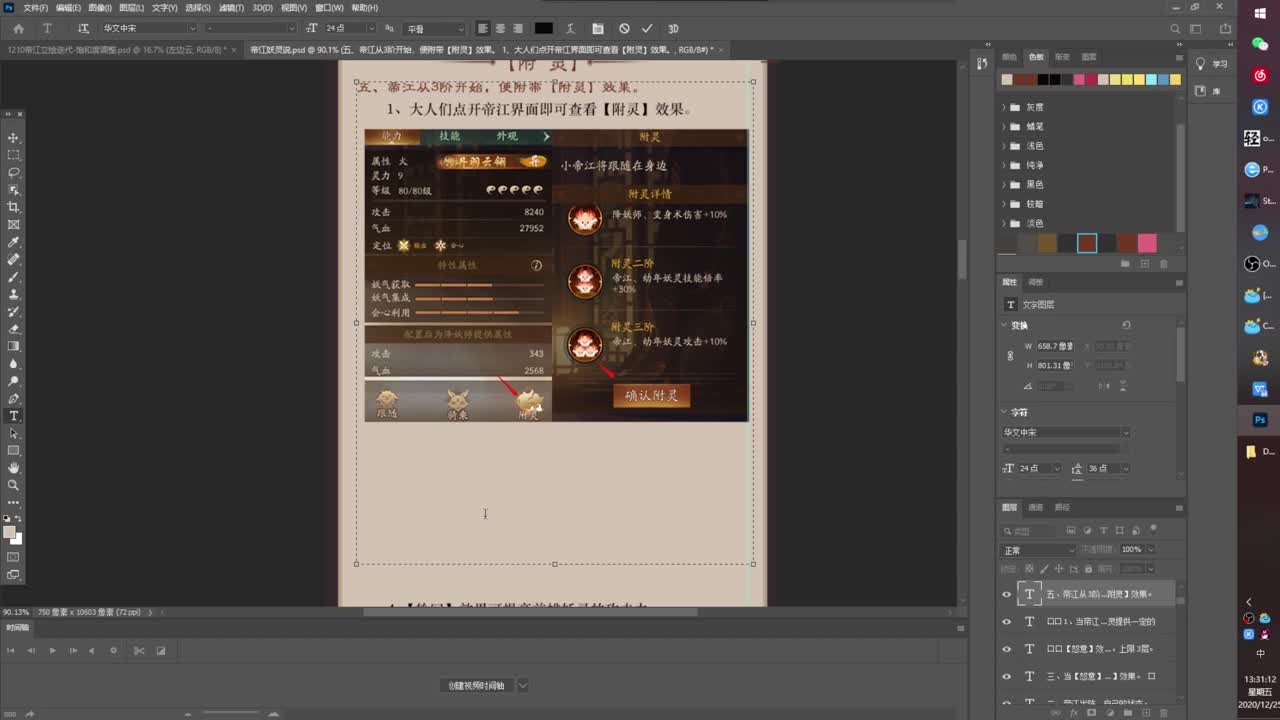The height and width of the screenshot is (720, 1280).
Task: Toggle the width-height link in Properties
Action: [x=1010, y=355]
